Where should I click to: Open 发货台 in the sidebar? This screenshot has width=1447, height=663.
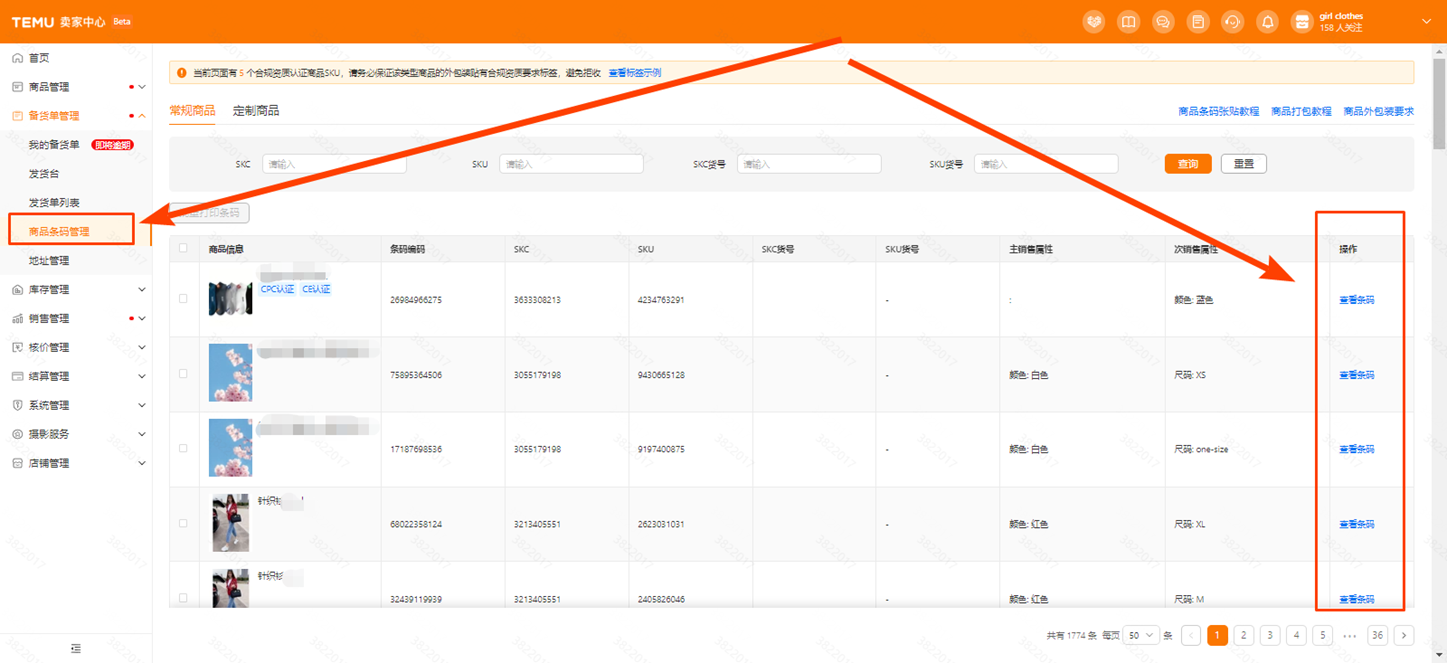[44, 174]
